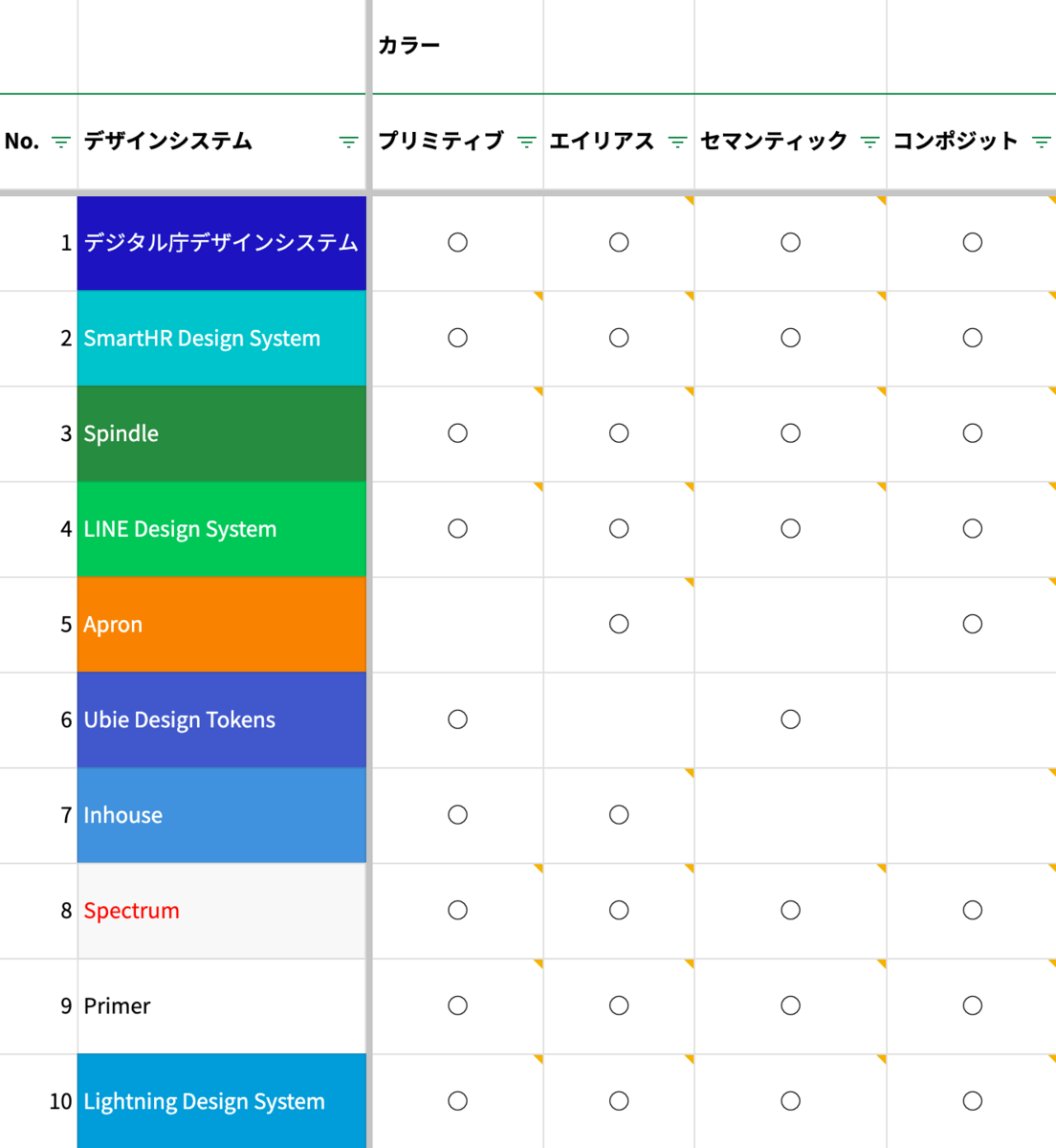Image resolution: width=1056 pixels, height=1148 pixels.
Task: Open the filter for the コンポジット column
Action: click(1042, 143)
